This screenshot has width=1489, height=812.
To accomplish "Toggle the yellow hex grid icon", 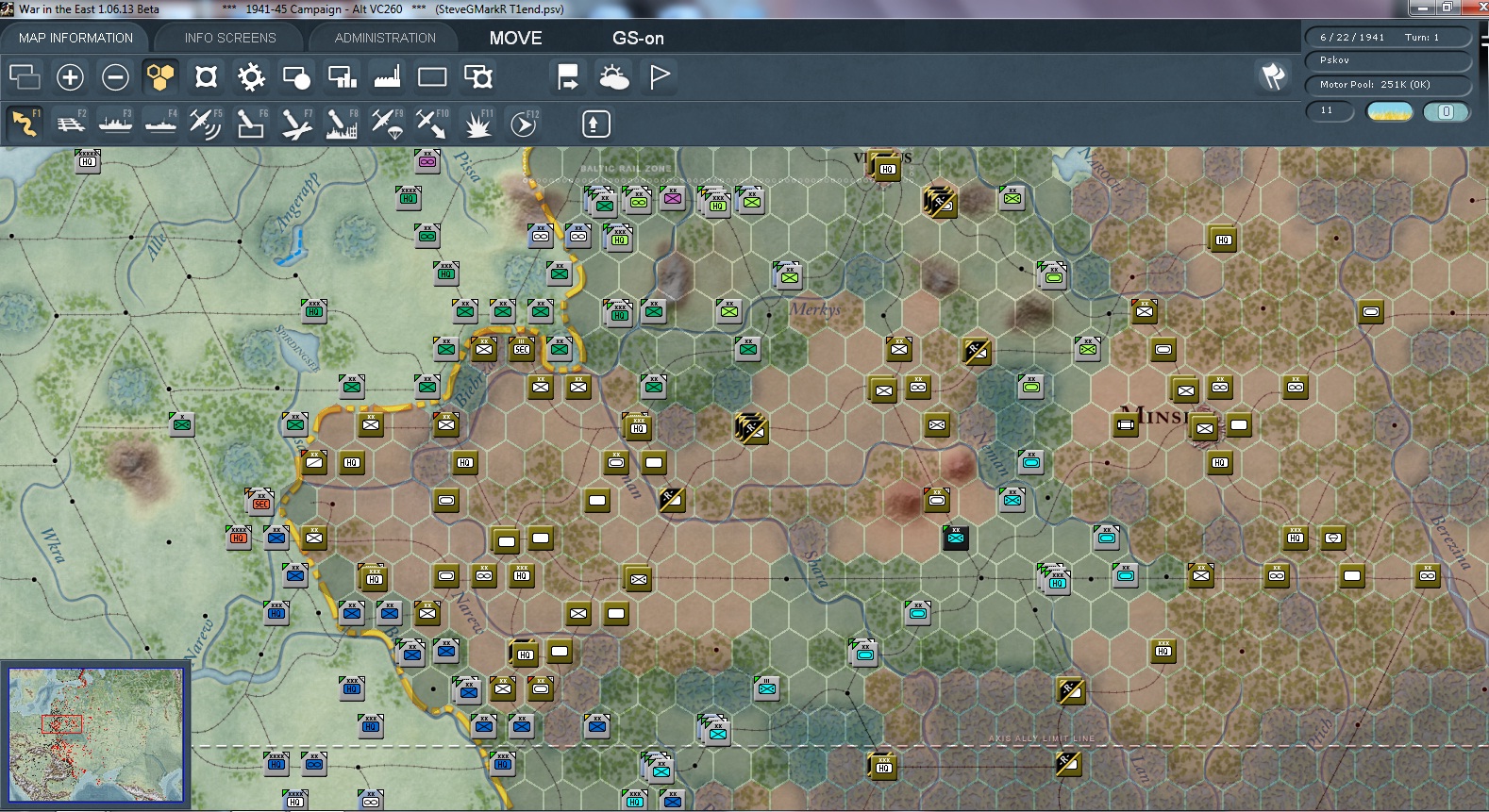I will (160, 77).
